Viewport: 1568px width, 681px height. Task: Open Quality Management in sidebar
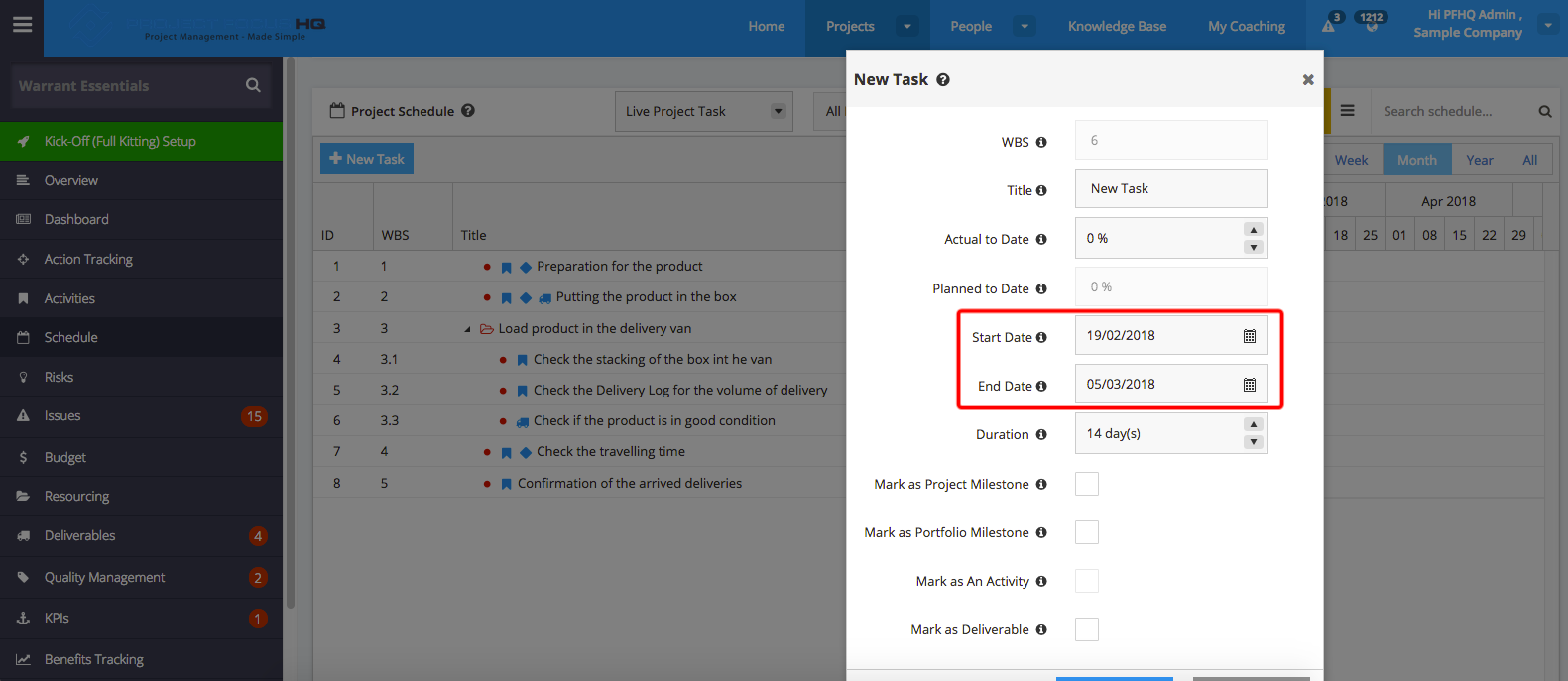tap(141, 577)
